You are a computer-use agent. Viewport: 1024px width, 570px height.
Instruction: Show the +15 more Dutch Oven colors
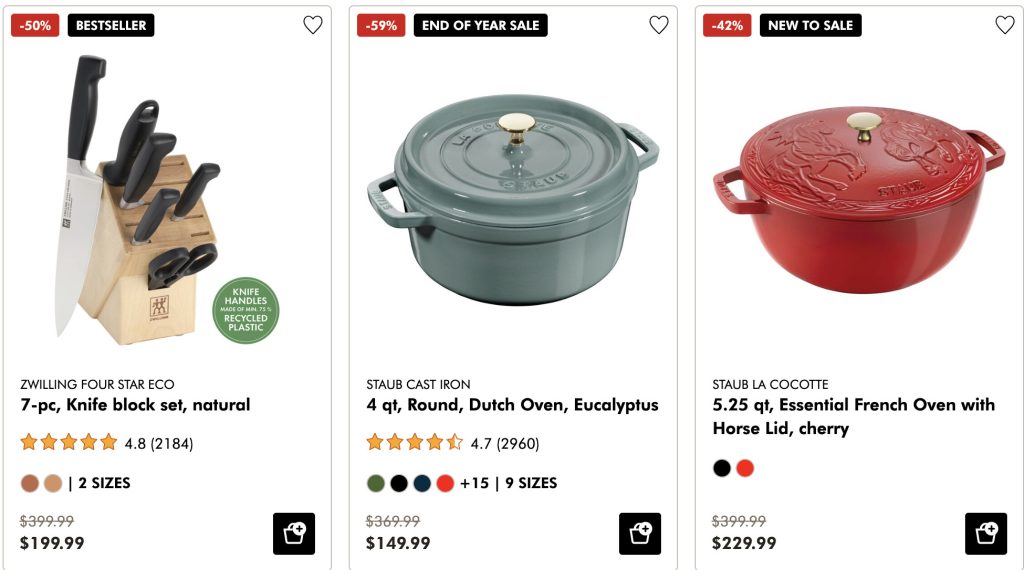coord(474,483)
